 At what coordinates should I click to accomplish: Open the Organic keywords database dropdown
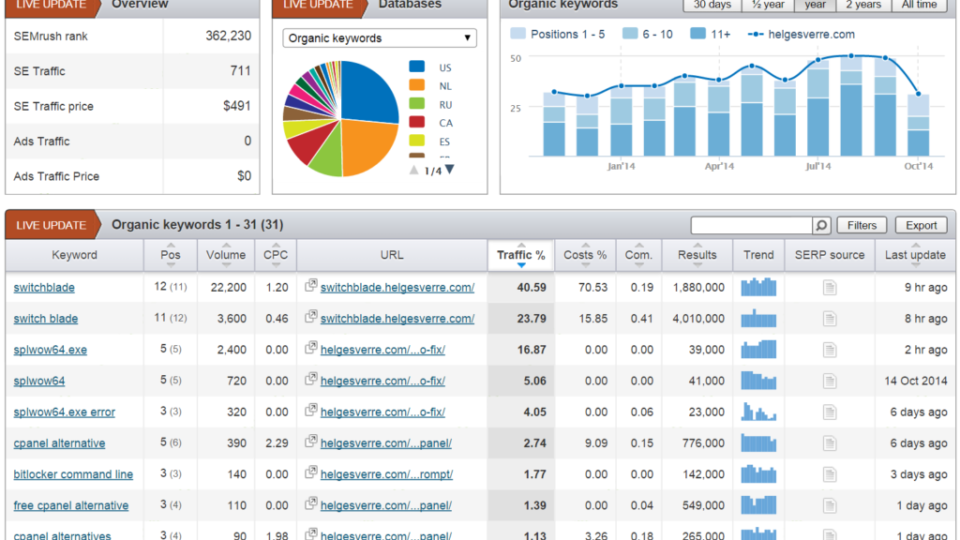[x=380, y=38]
